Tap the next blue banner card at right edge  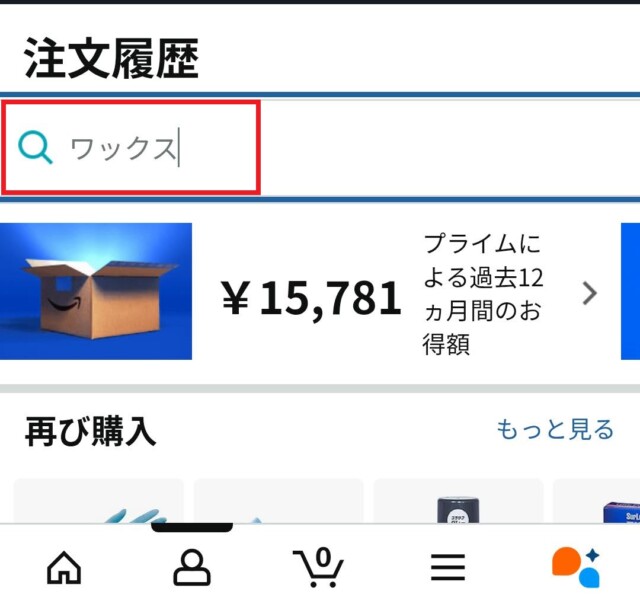[x=630, y=291]
